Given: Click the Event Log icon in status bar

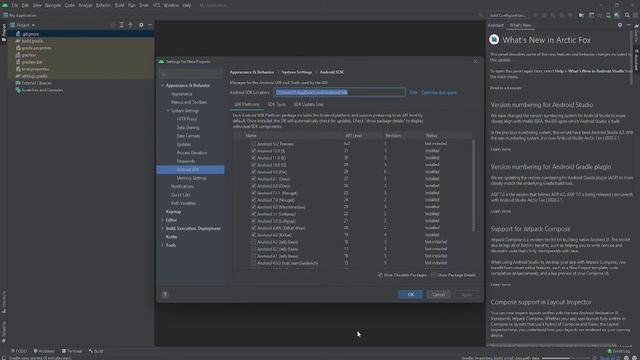Looking at the screenshot, I should [x=609, y=351].
